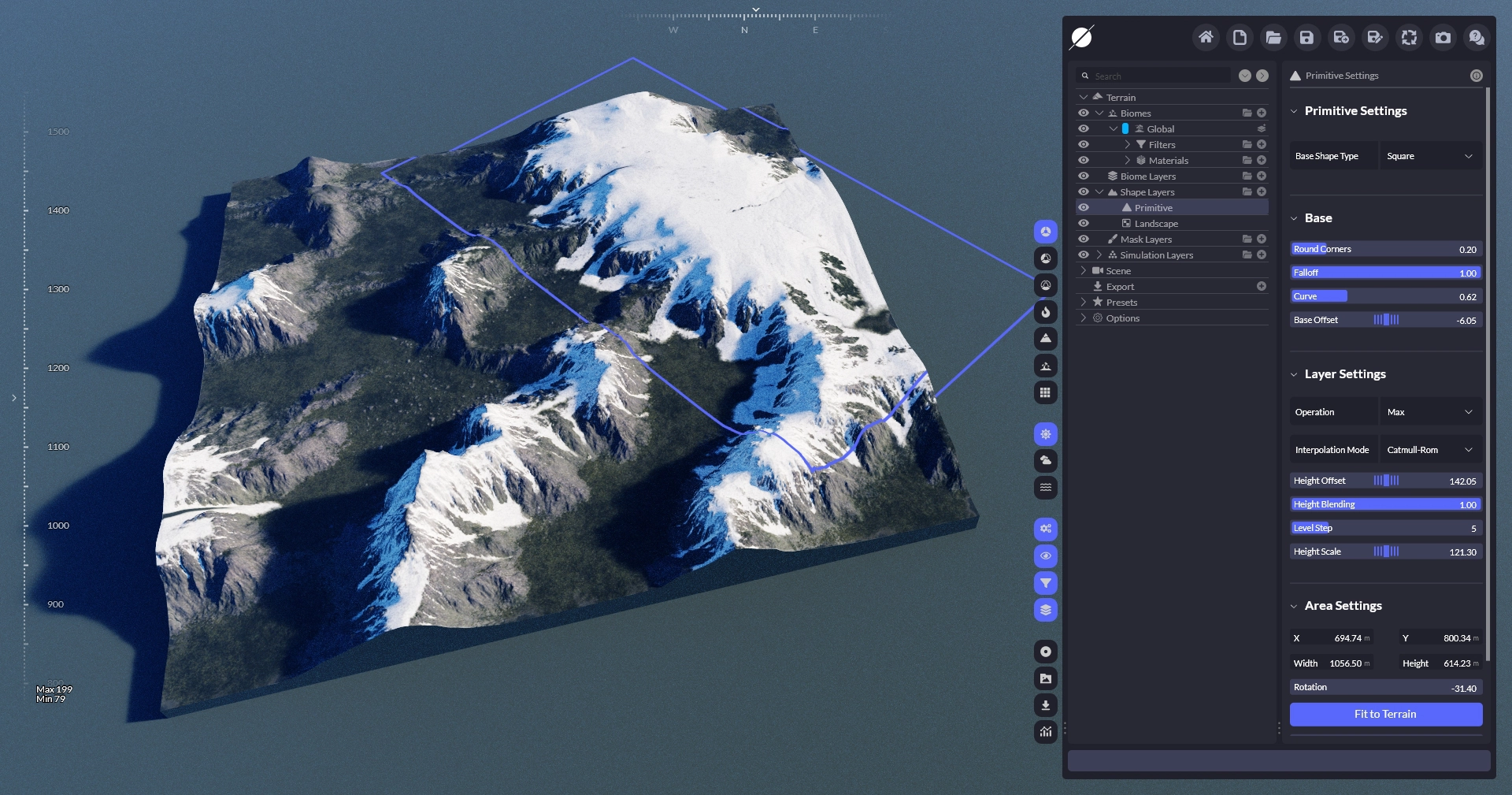Click the Fit to Terrain button
Image resolution: width=1512 pixels, height=795 pixels.
tap(1385, 714)
